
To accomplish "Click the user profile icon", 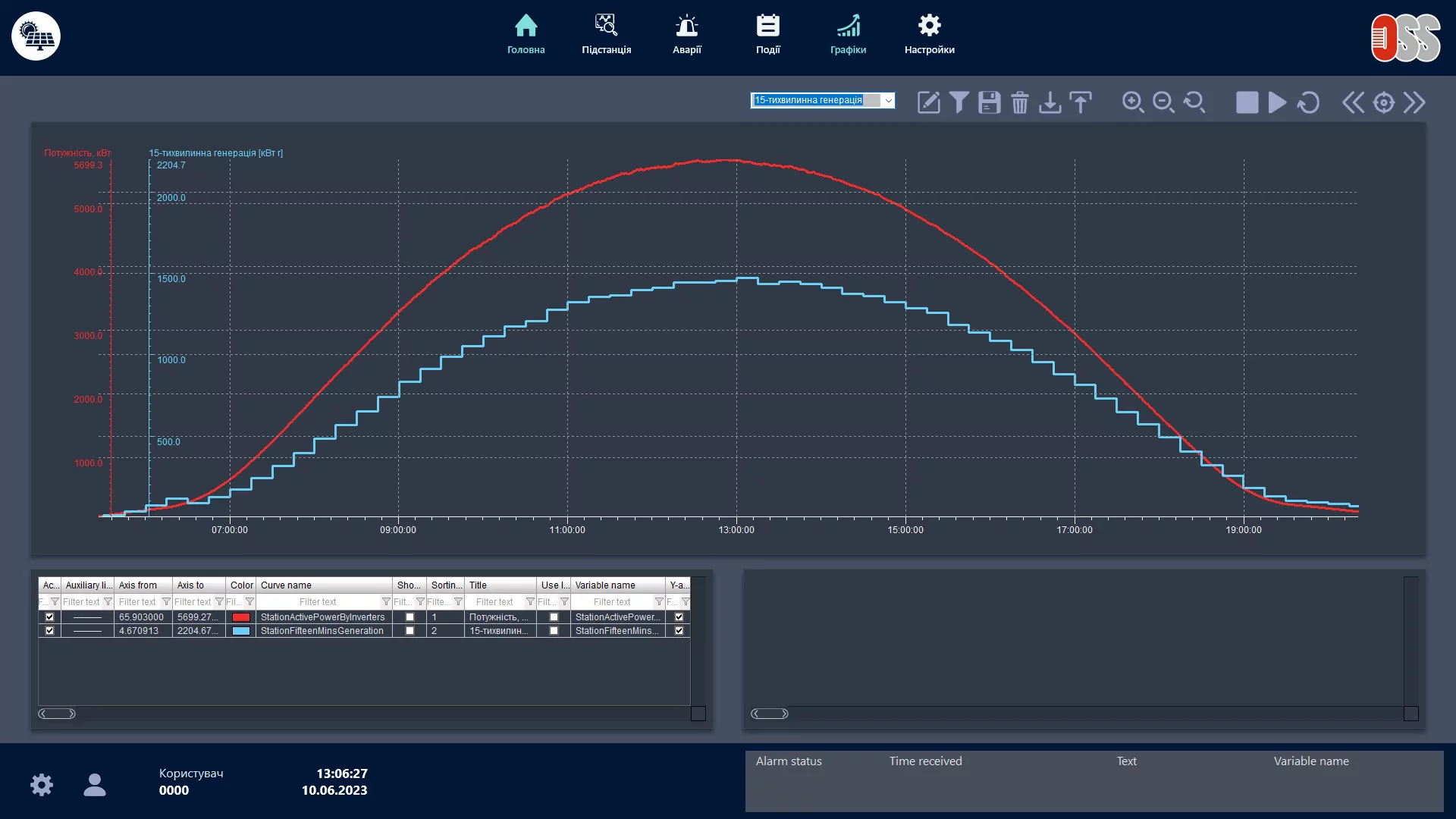I will pos(95,784).
